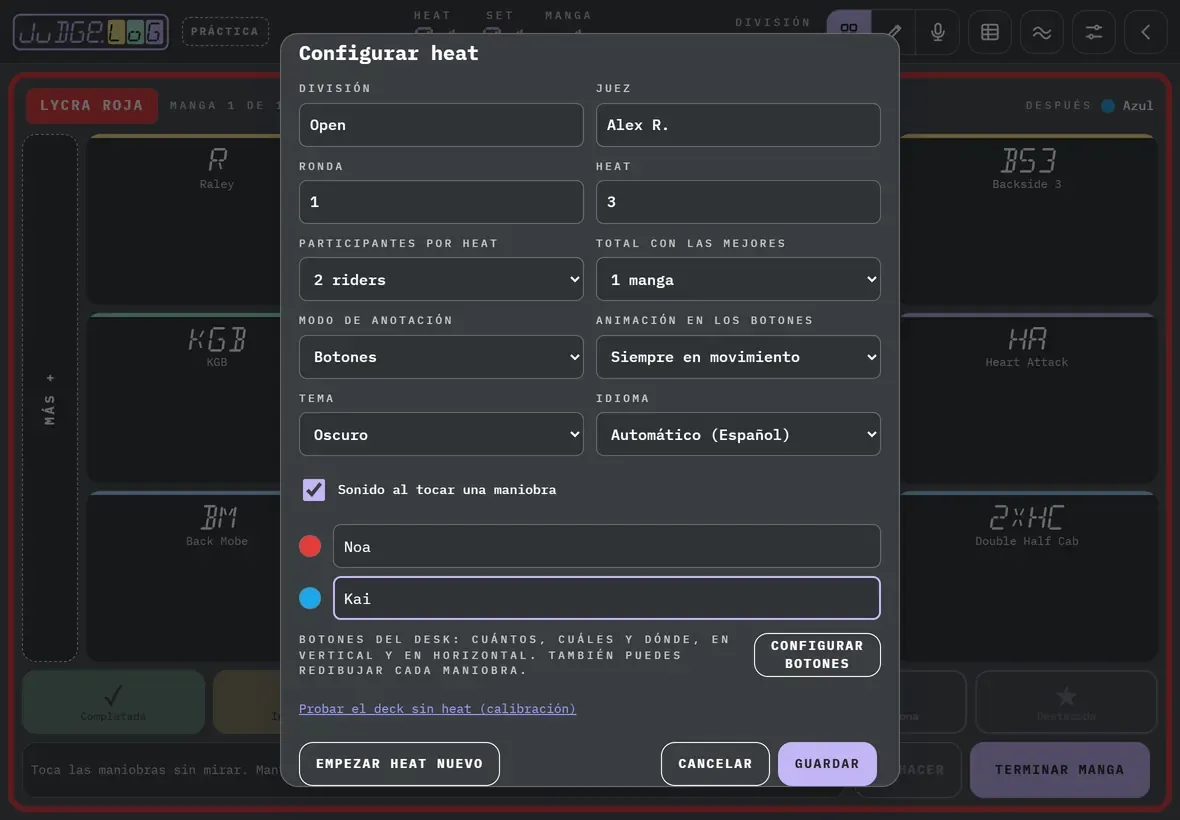Click the Configurar botones button
The image size is (1180, 820).
click(x=817, y=654)
